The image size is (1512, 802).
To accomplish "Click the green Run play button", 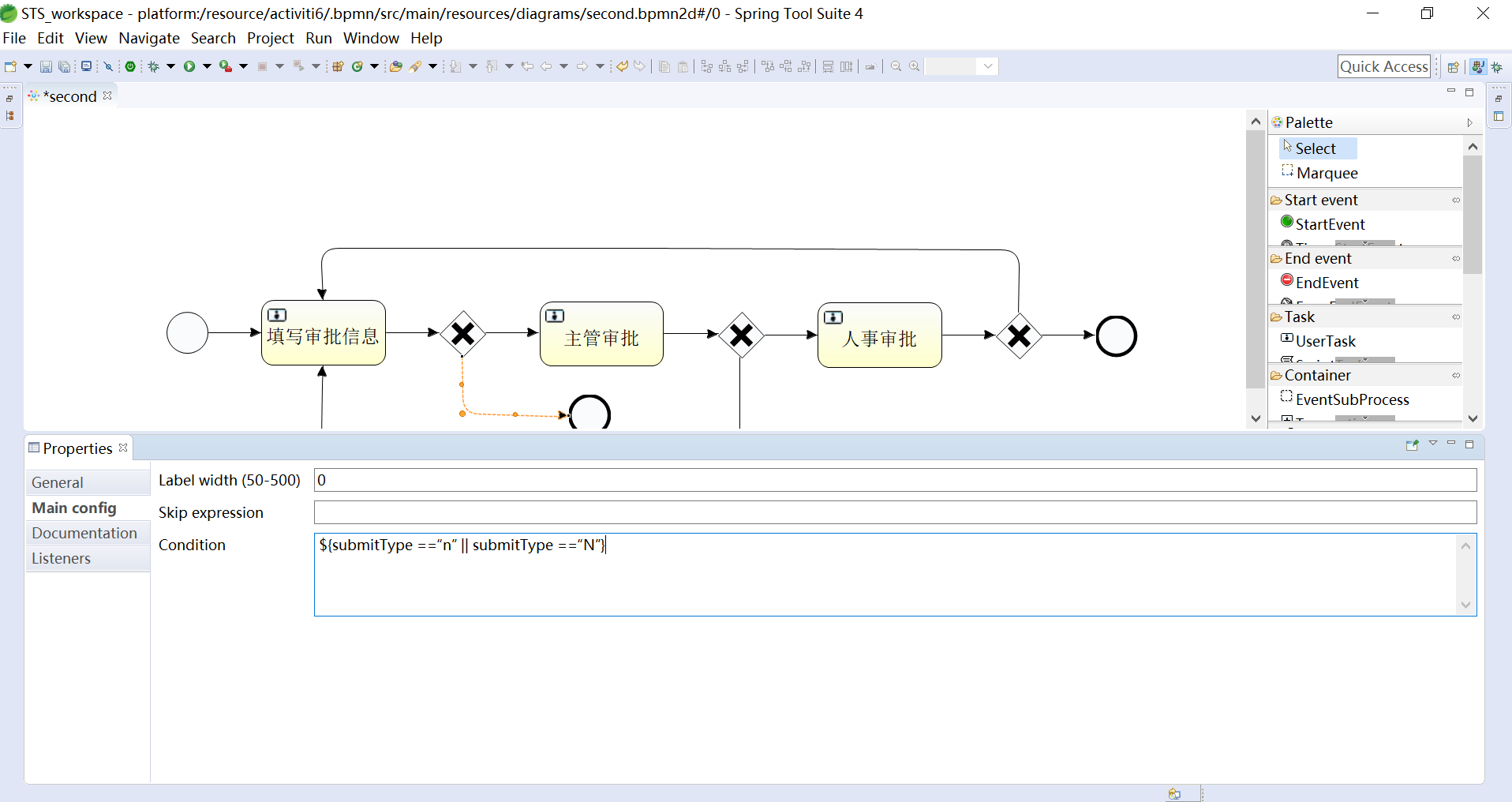I will pyautogui.click(x=189, y=66).
